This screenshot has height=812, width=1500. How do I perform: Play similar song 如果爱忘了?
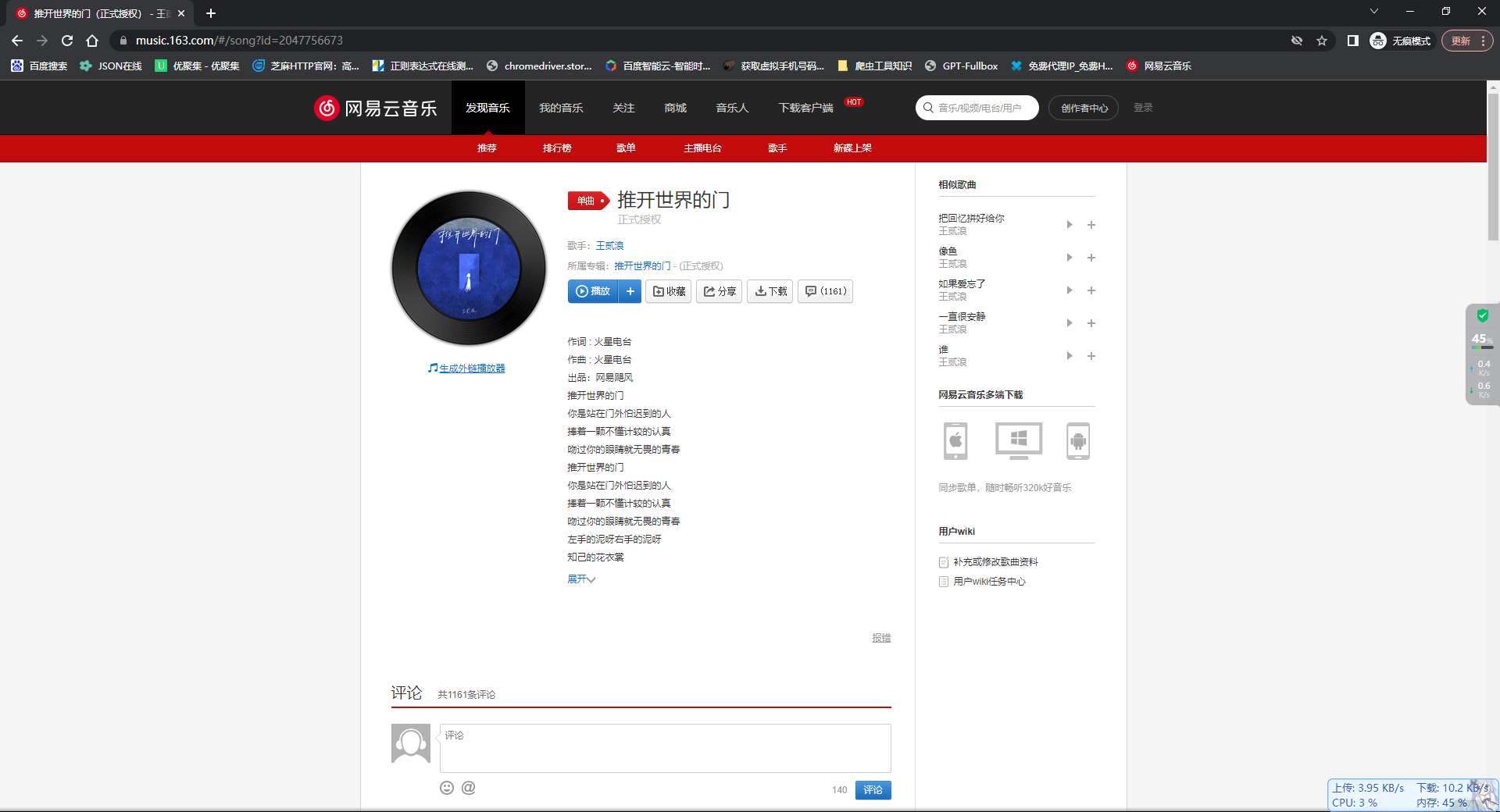[1070, 290]
